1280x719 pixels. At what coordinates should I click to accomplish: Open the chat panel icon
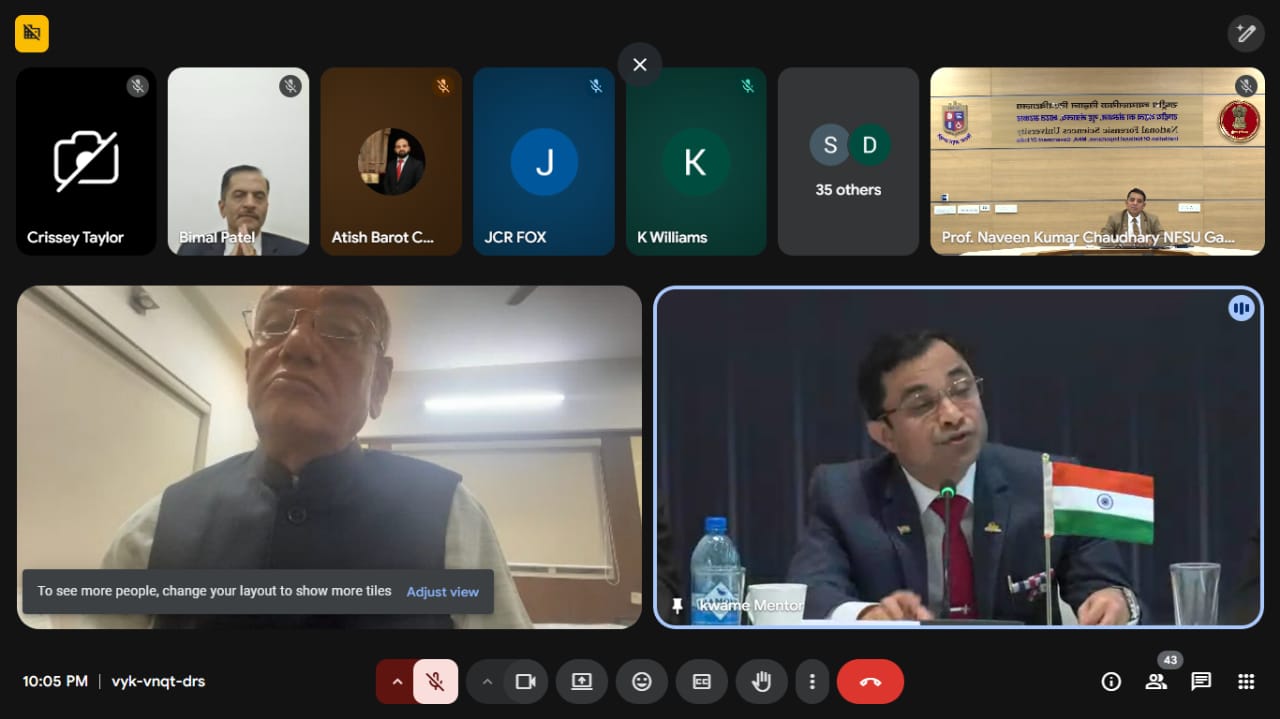1201,682
